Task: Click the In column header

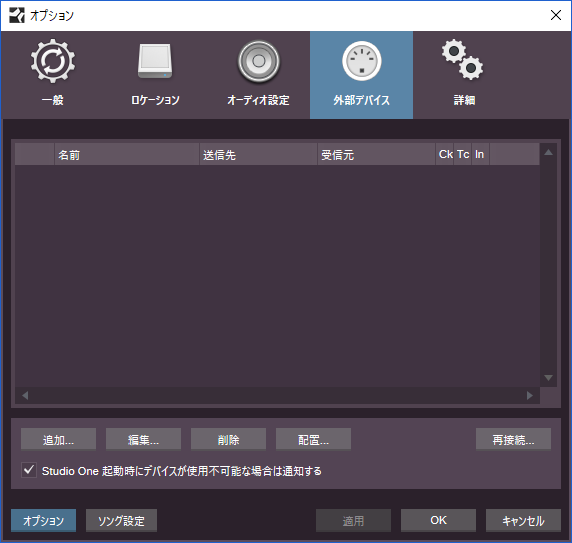Action: [480, 154]
